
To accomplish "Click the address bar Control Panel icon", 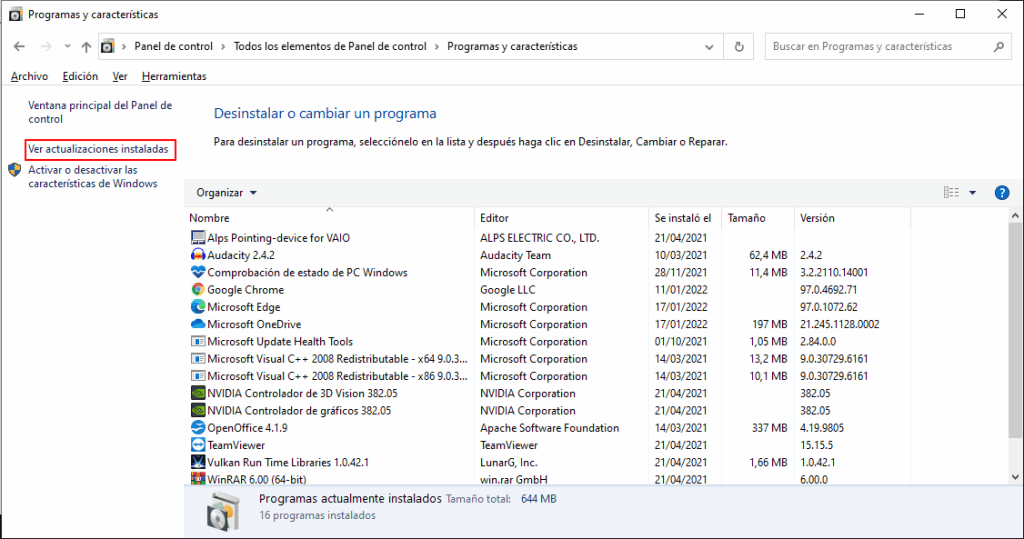I will (x=108, y=46).
